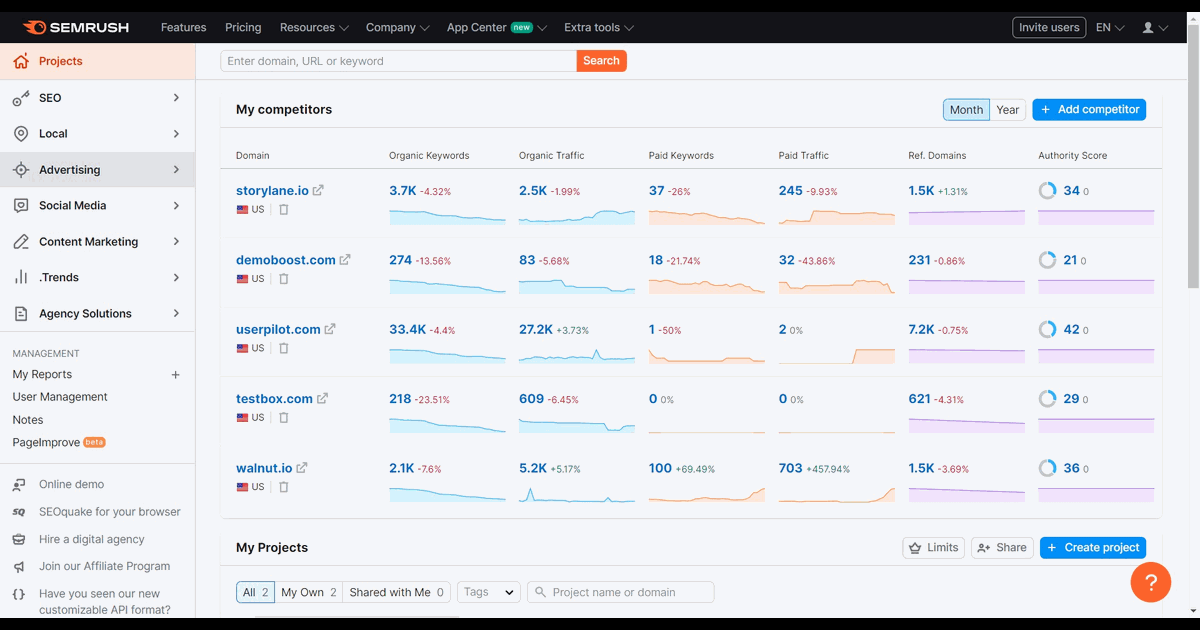Click the SEOquake icon in sidebar

19,512
